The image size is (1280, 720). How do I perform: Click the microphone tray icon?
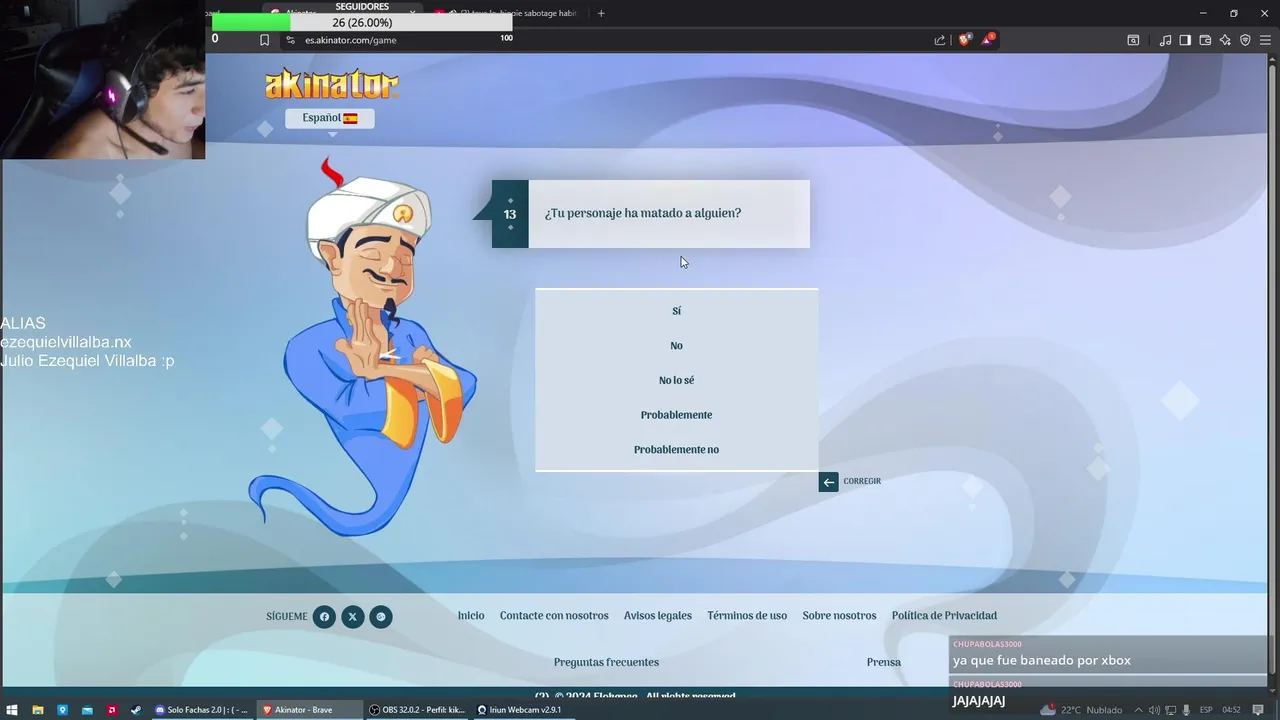(1186, 710)
